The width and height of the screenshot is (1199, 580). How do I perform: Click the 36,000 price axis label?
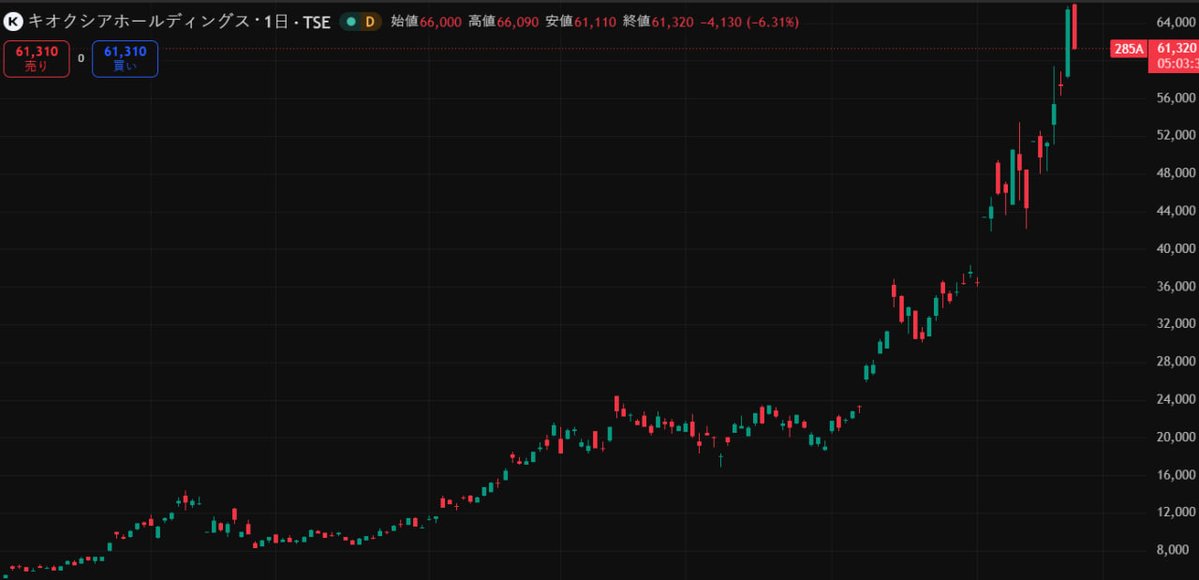tap(1176, 286)
